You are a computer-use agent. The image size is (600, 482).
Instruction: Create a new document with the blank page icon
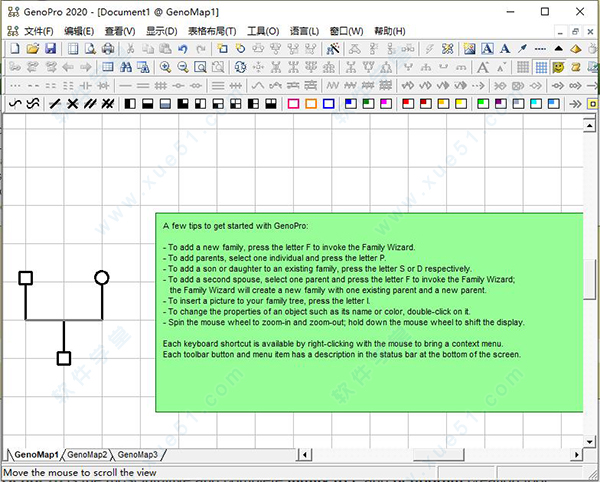[x=15, y=49]
